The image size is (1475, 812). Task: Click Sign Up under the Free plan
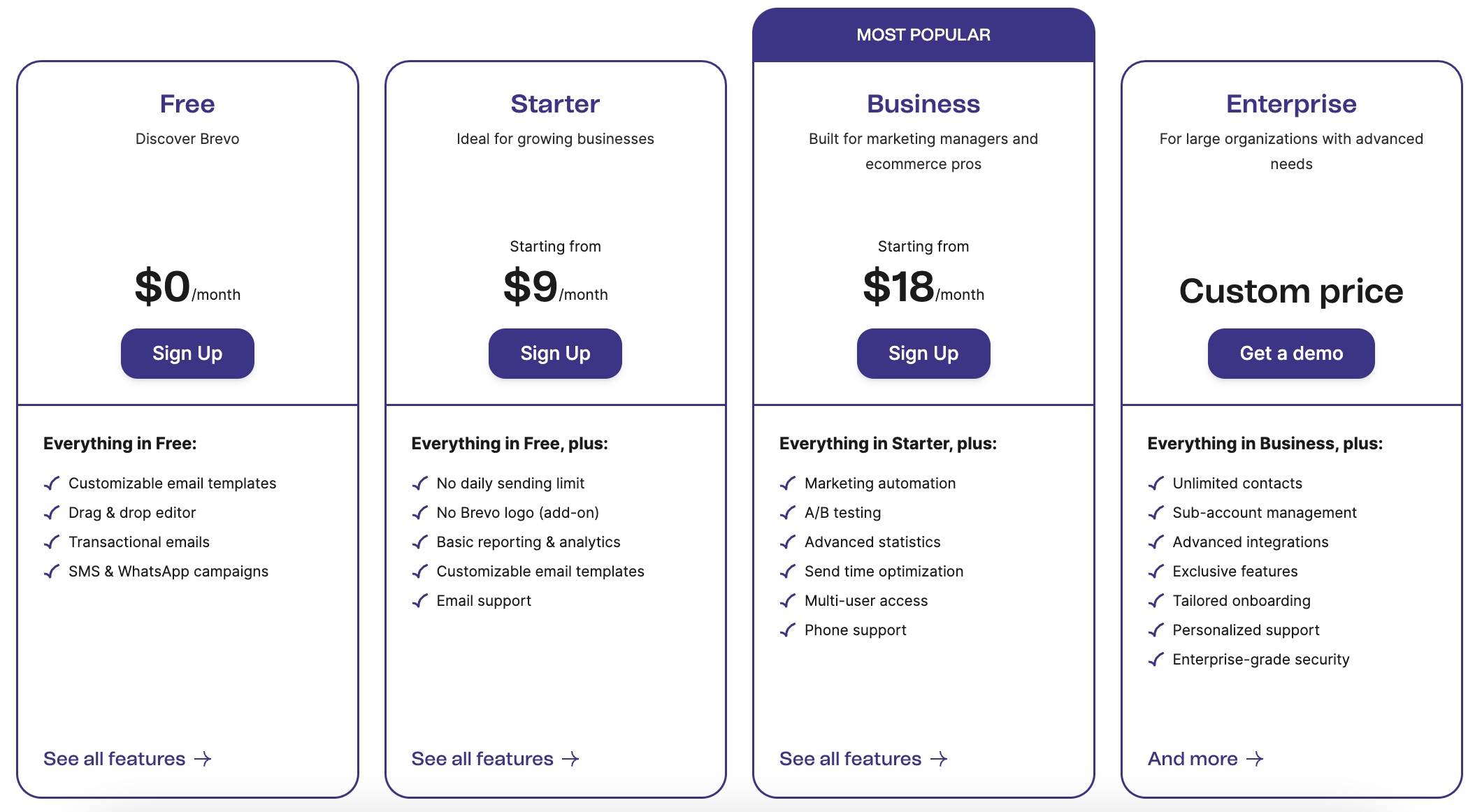click(x=187, y=354)
